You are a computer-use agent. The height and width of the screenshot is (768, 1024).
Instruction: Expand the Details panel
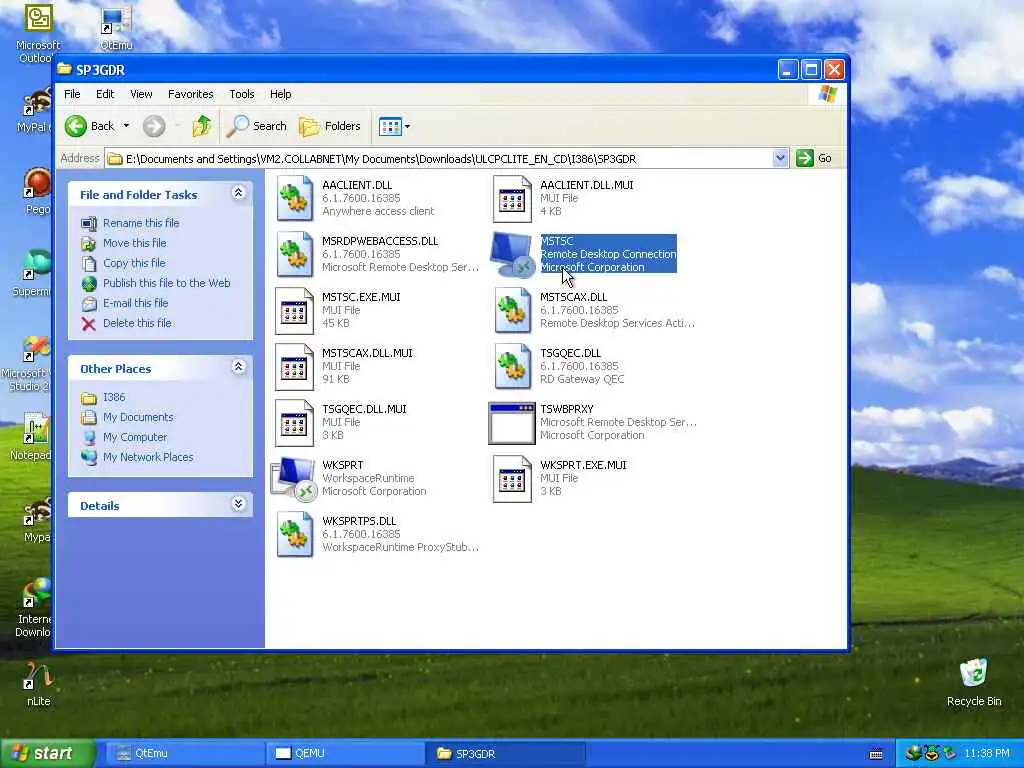(x=238, y=504)
